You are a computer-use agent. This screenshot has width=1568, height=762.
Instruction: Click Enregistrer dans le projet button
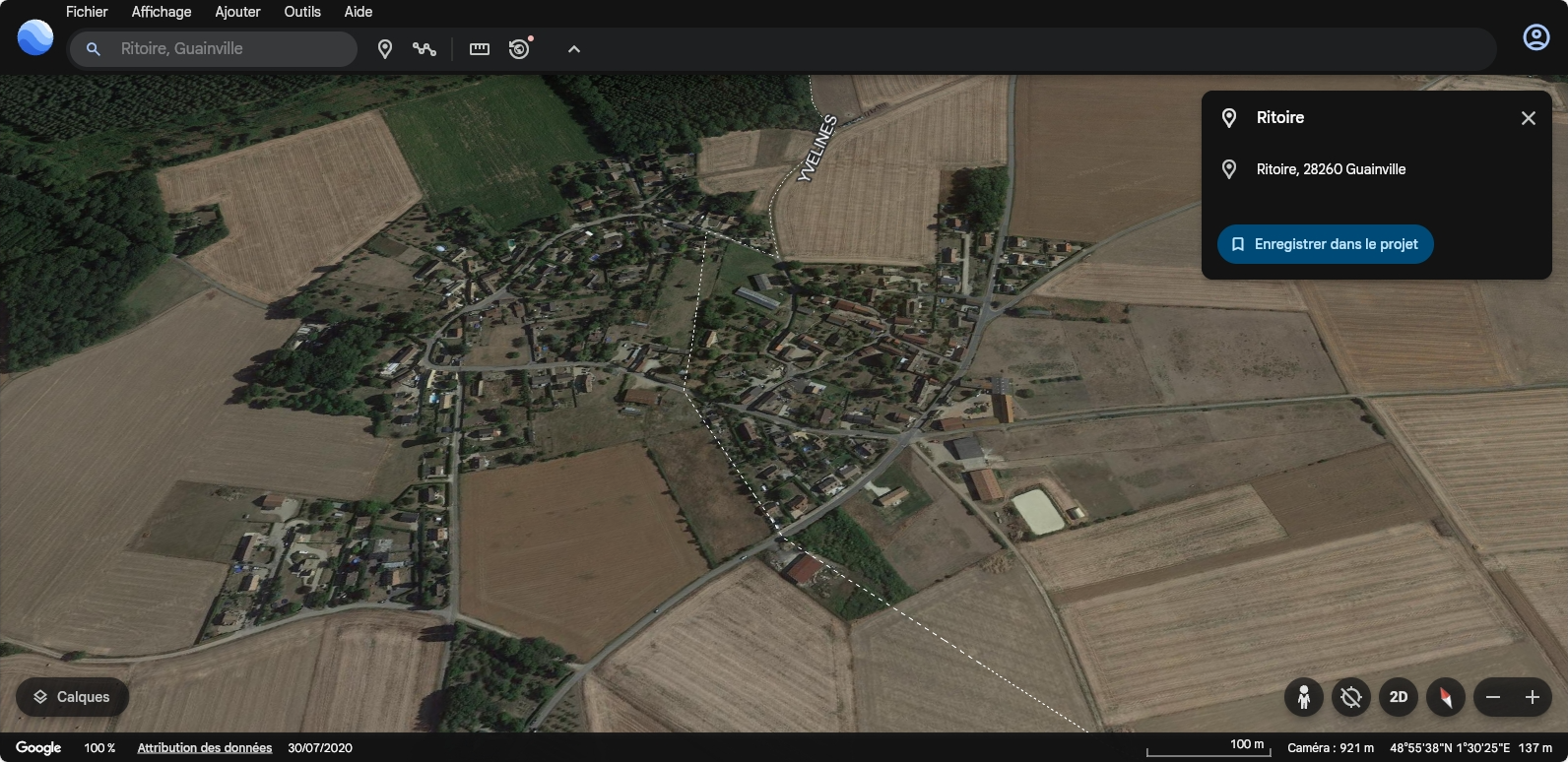[1325, 244]
